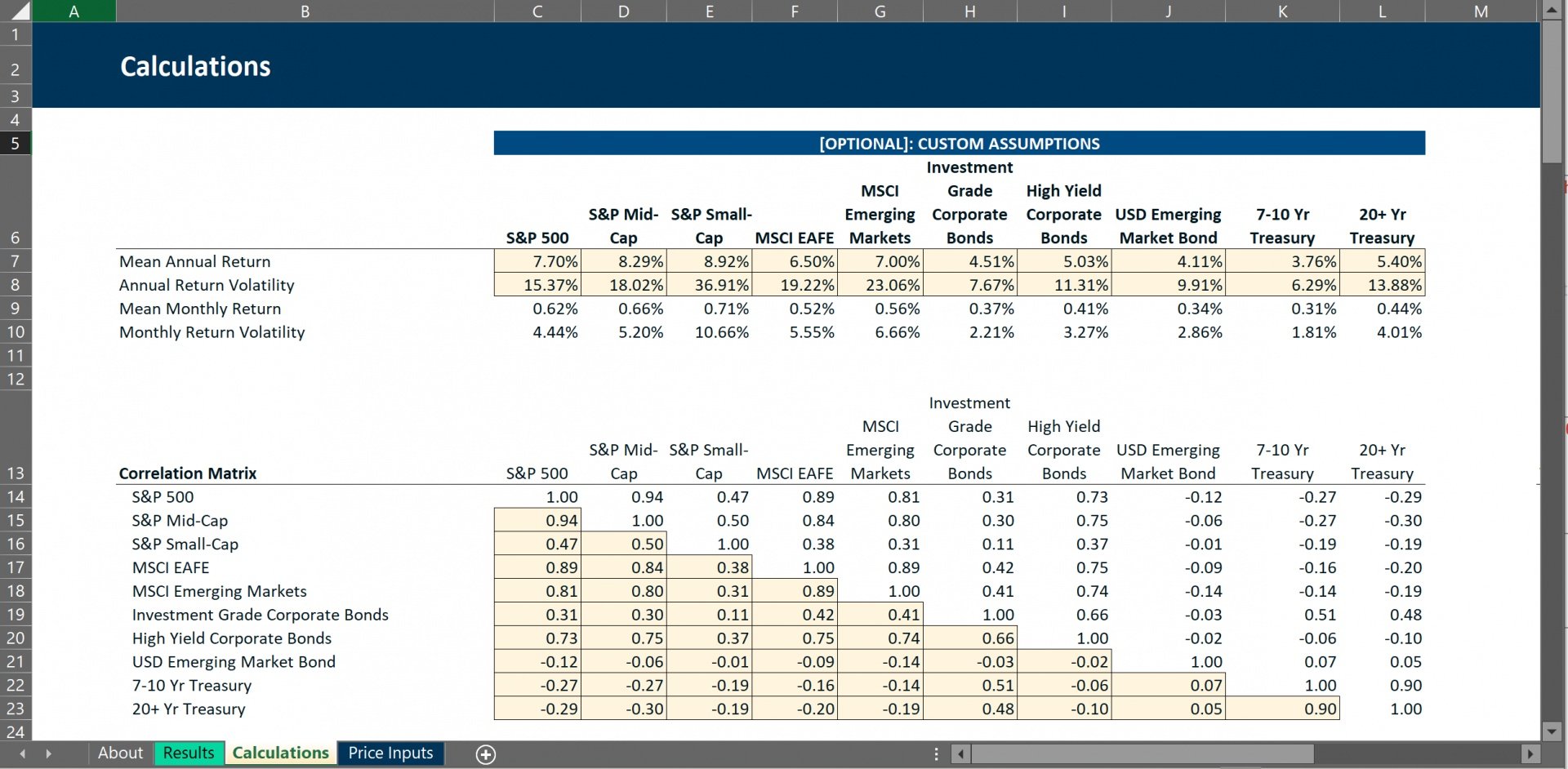Image resolution: width=1568 pixels, height=769 pixels.
Task: Select 20+ Yr Treasury monthly volatility 4.01%
Action: pos(1383,332)
